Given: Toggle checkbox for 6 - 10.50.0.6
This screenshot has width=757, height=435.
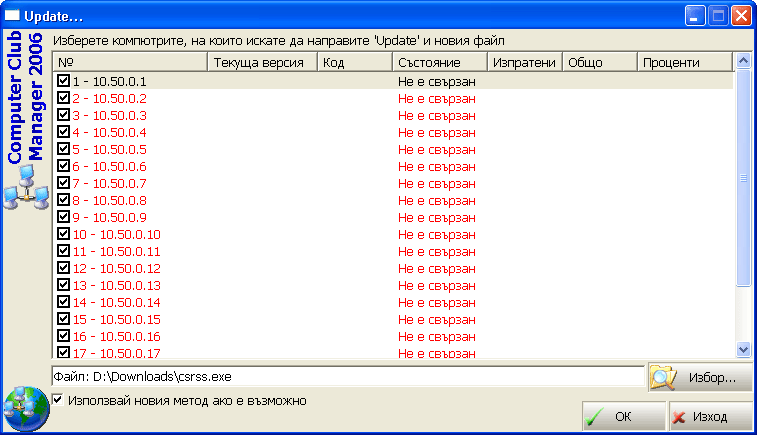Looking at the screenshot, I should tap(63, 166).
